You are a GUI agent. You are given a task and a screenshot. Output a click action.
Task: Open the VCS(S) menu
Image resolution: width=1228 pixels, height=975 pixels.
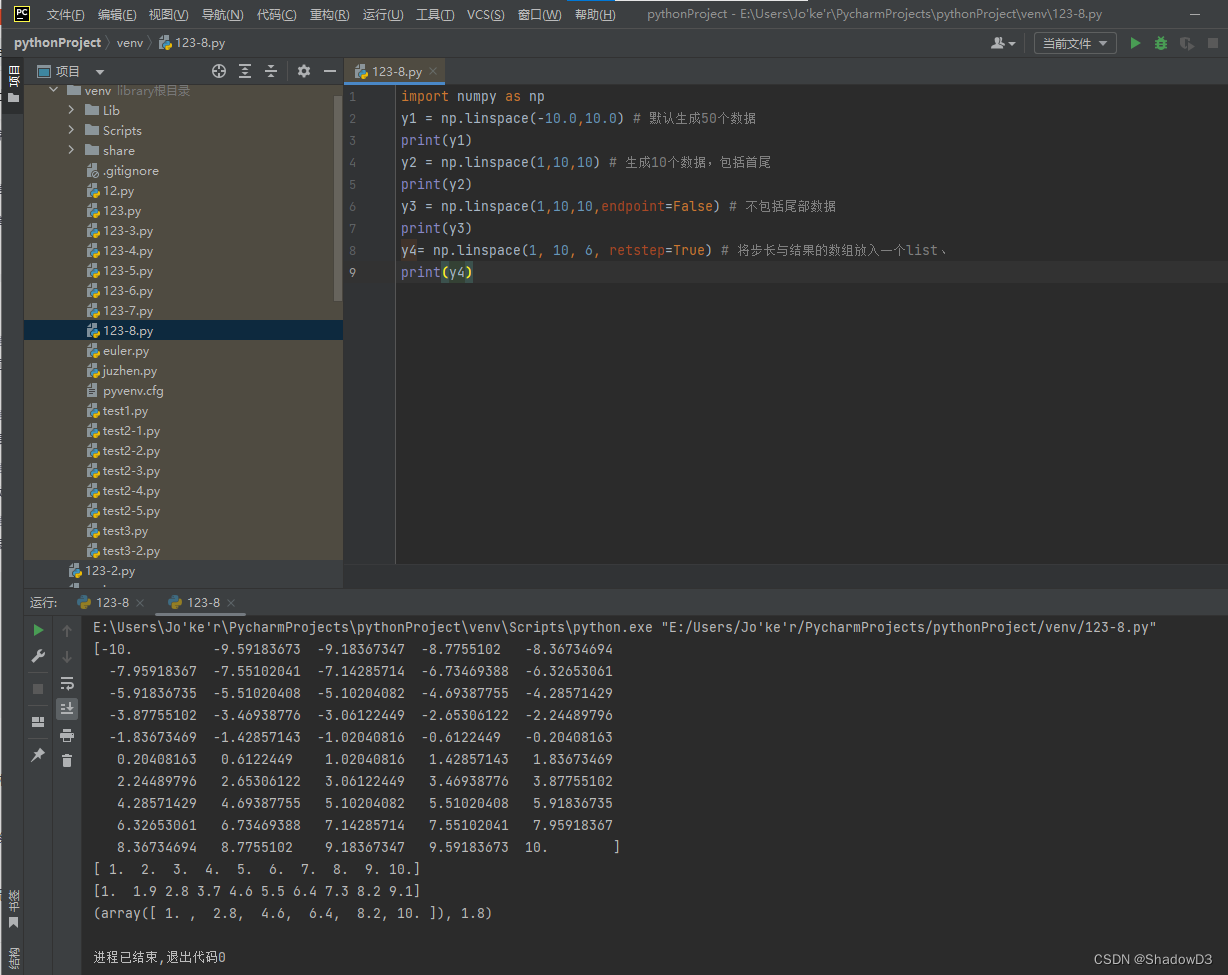[486, 15]
